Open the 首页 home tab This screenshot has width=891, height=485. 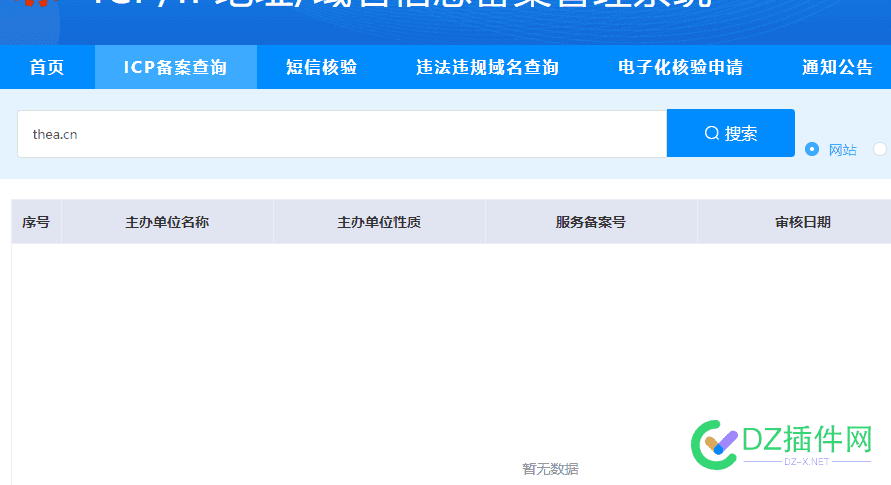coord(47,67)
